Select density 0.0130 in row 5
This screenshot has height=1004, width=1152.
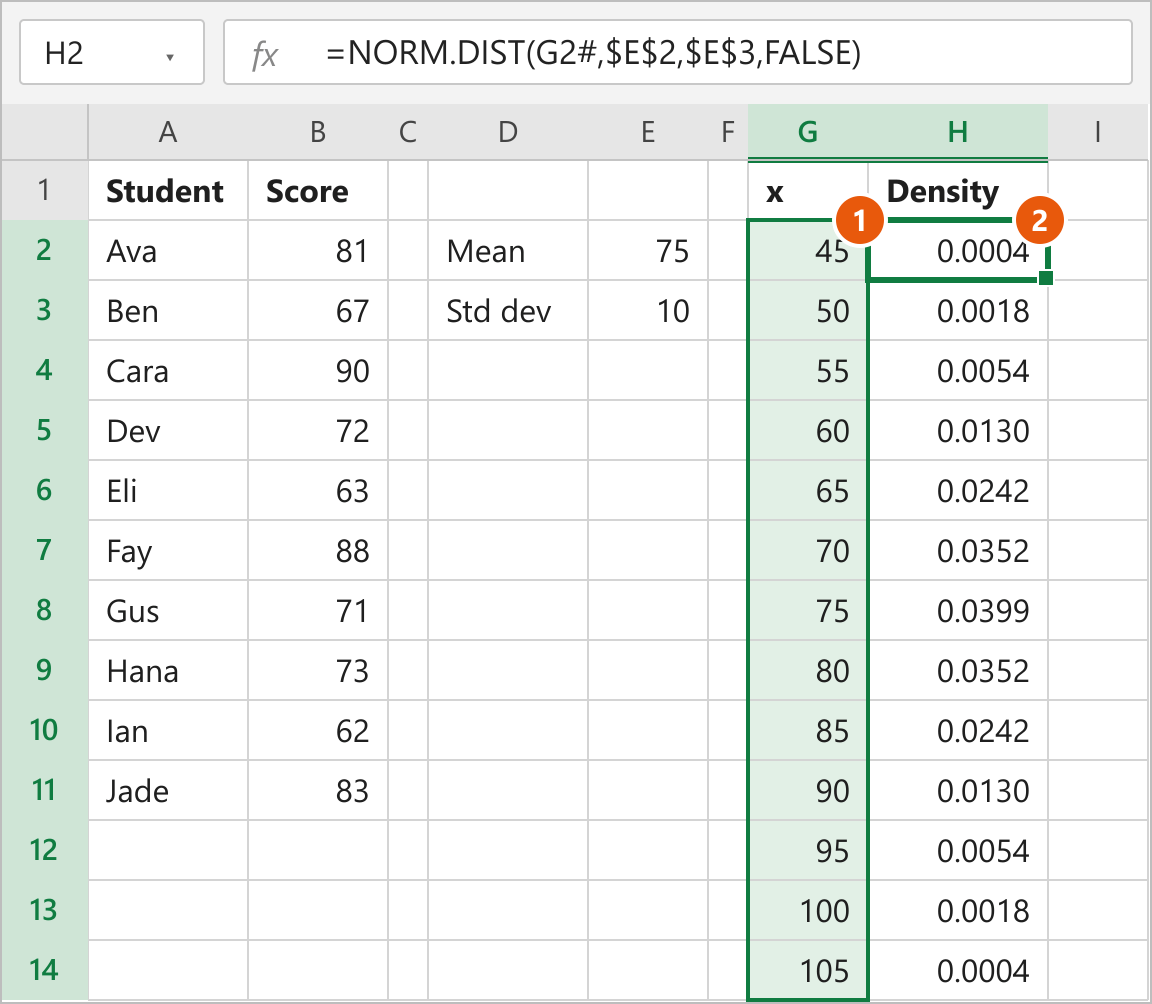(x=957, y=430)
